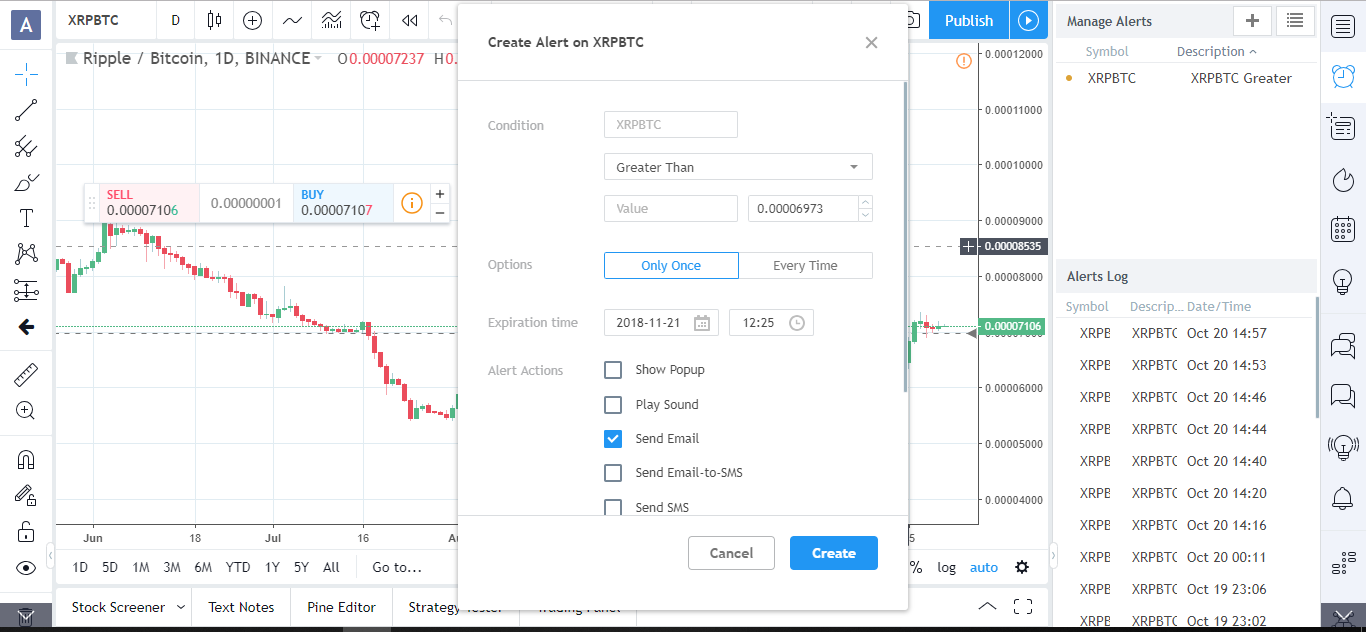This screenshot has height=632, width=1366.
Task: Open the Text annotation tool
Action: point(26,217)
